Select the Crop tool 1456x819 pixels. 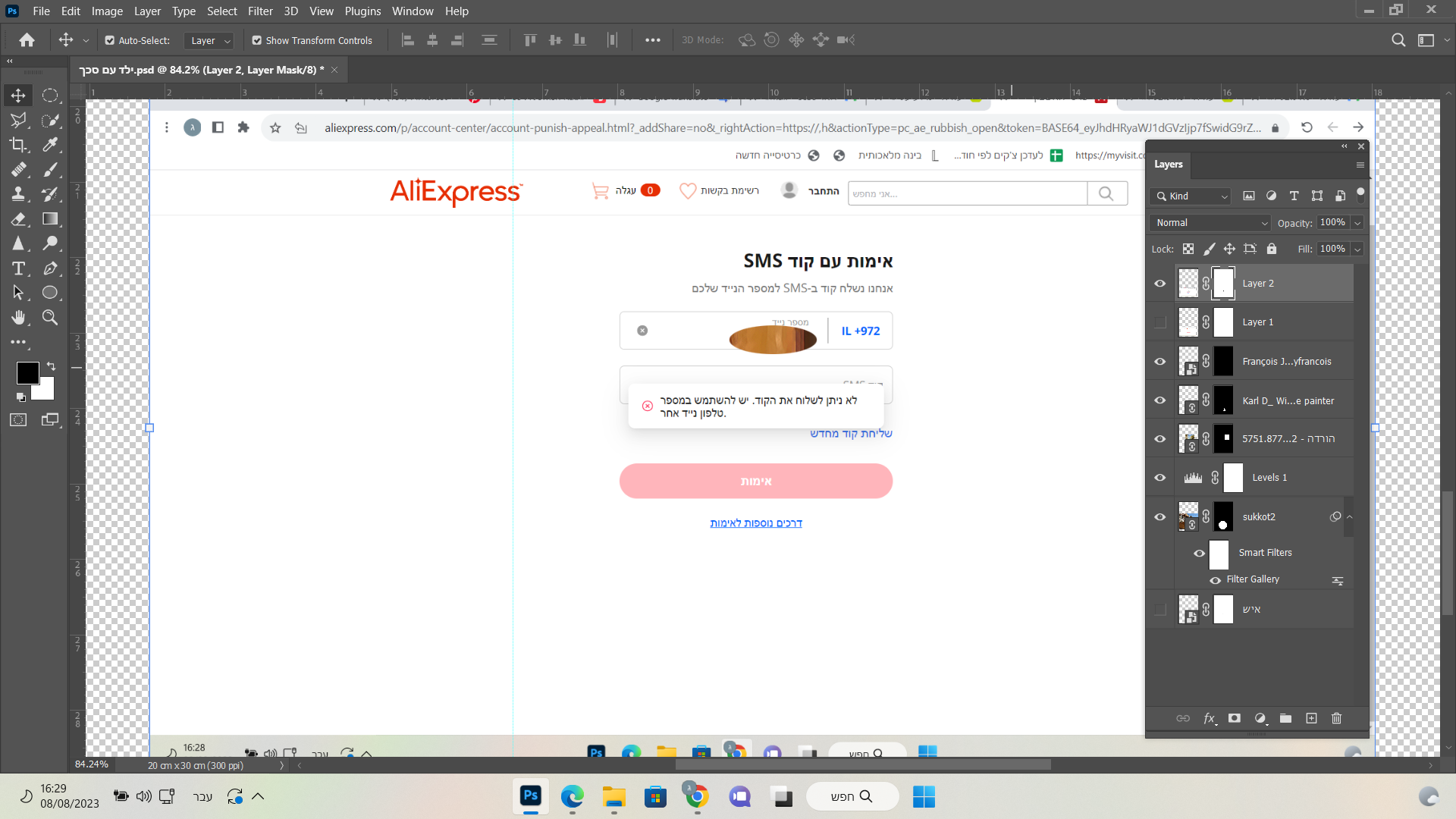pos(18,145)
